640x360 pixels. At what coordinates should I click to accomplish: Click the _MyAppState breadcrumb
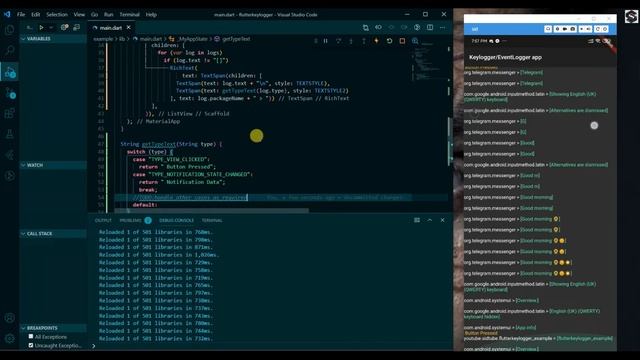tap(193, 39)
